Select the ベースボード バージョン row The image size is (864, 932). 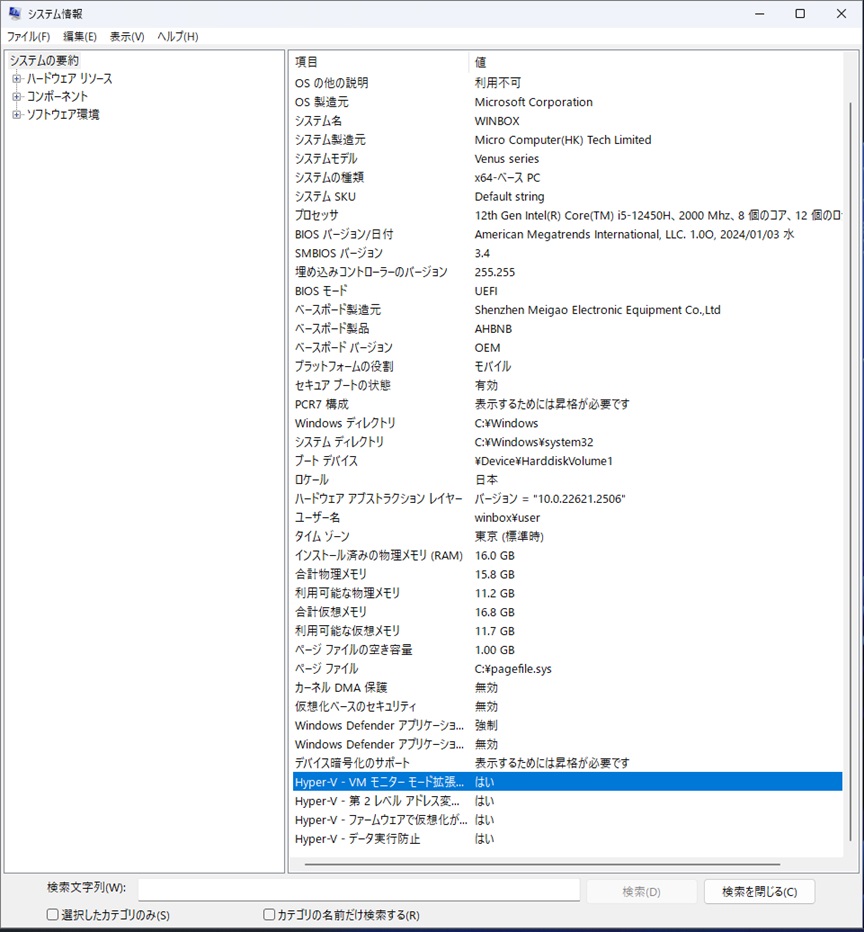(567, 348)
